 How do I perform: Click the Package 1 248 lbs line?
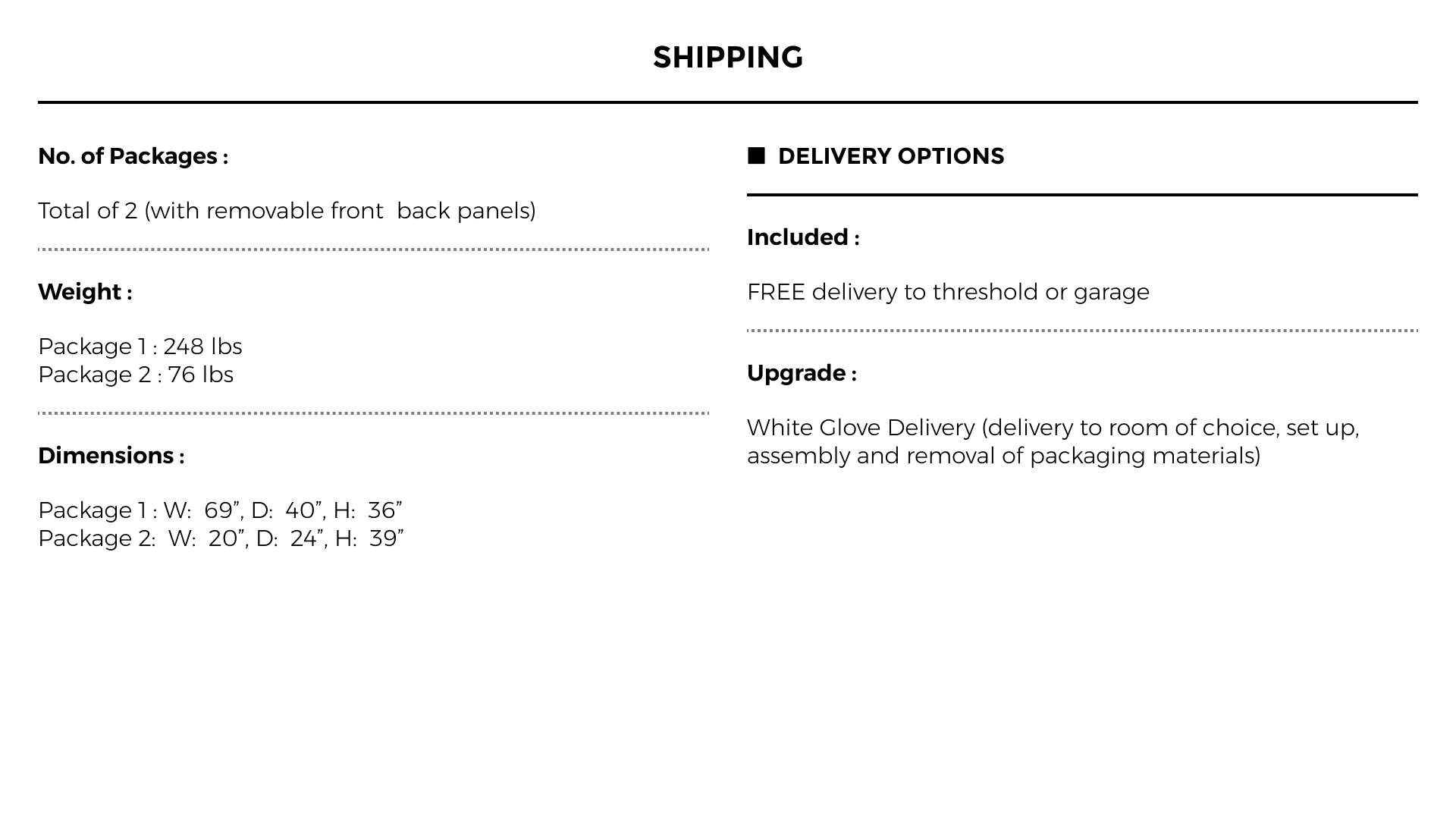click(x=140, y=347)
